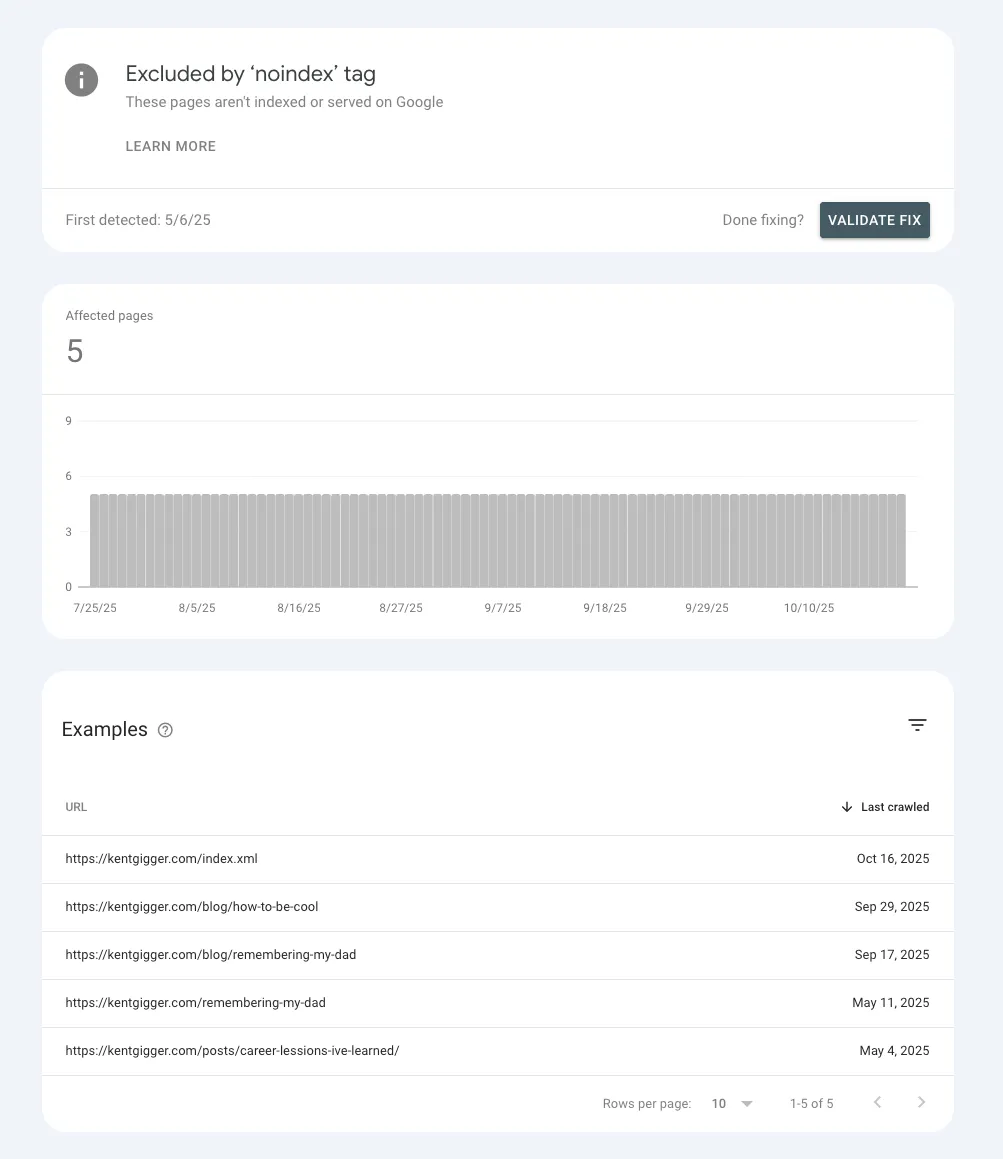Select the URL row crawled May 11, 2025

196,1003
